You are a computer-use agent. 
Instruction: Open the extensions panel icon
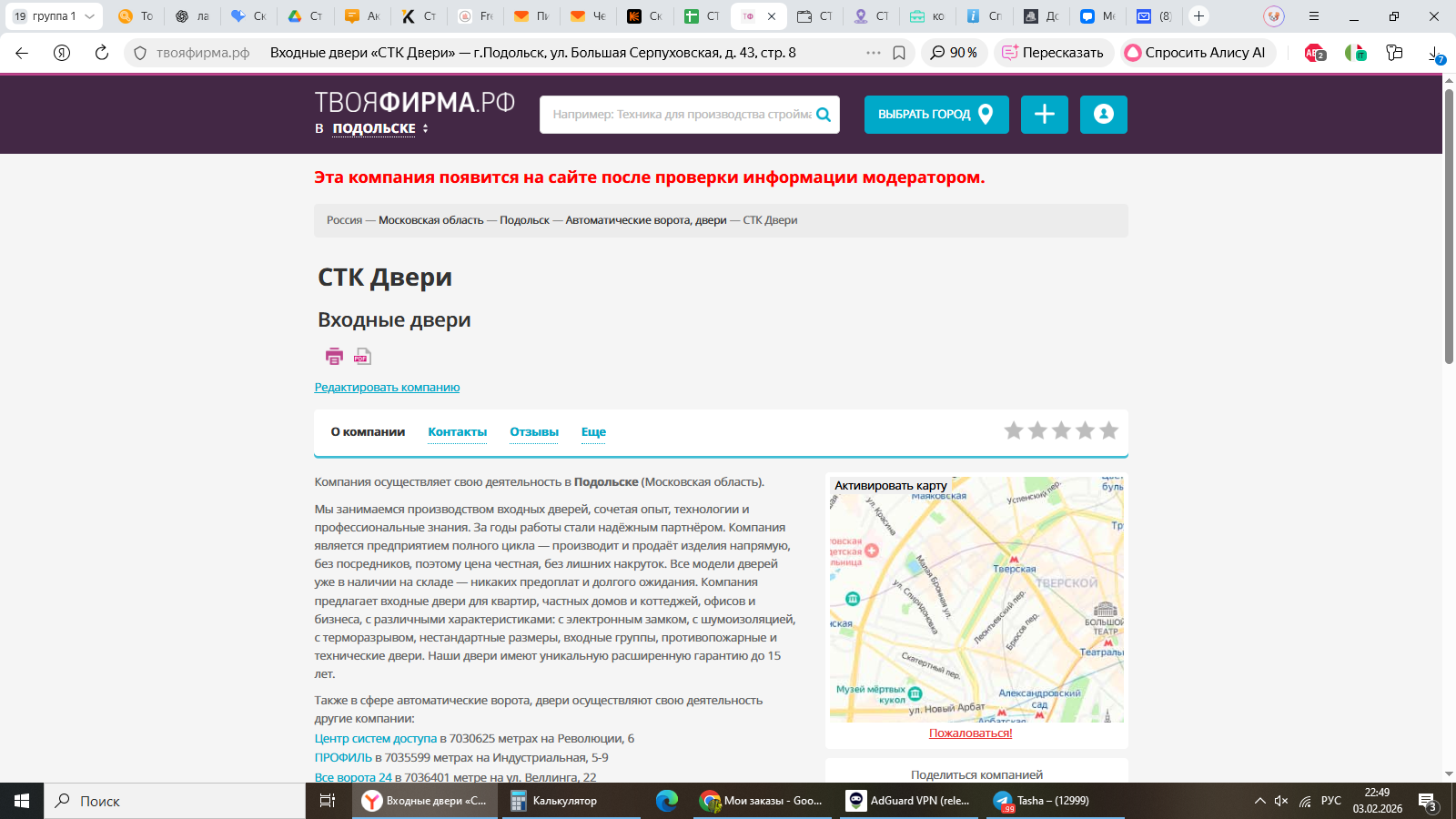(1394, 53)
